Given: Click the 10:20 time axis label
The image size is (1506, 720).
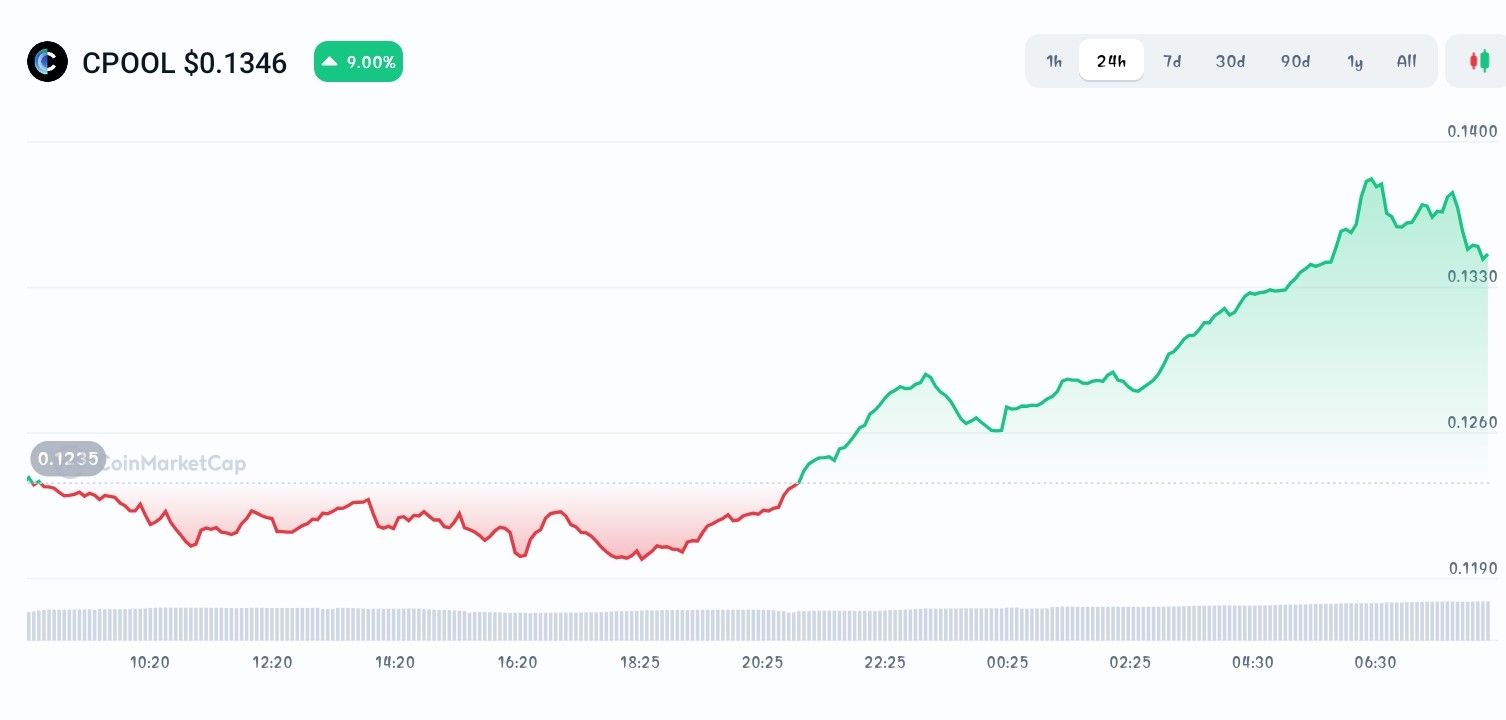Looking at the screenshot, I should 150,662.
